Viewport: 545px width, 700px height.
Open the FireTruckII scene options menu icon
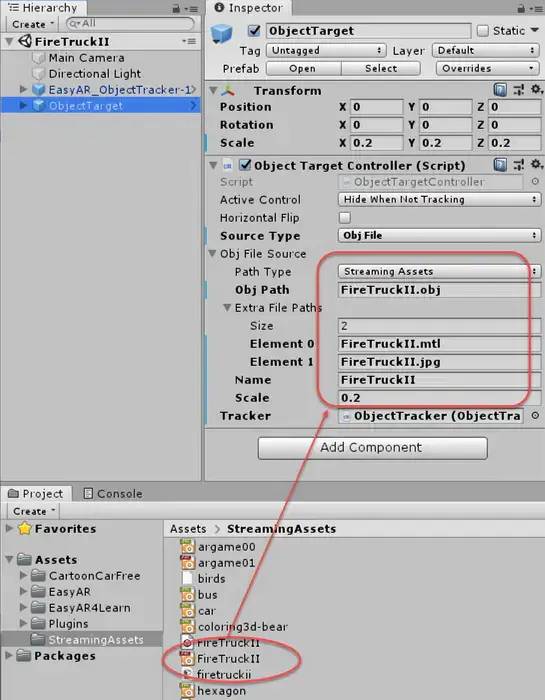[x=189, y=42]
